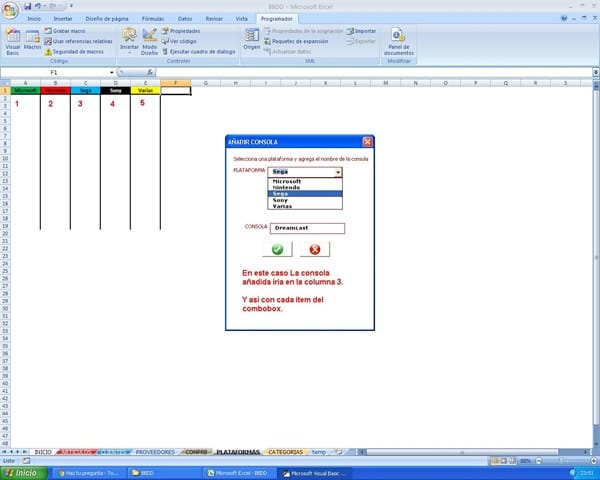The height and width of the screenshot is (480, 600).
Task: Click green checkmark accept button in dialog
Action: pos(277,249)
